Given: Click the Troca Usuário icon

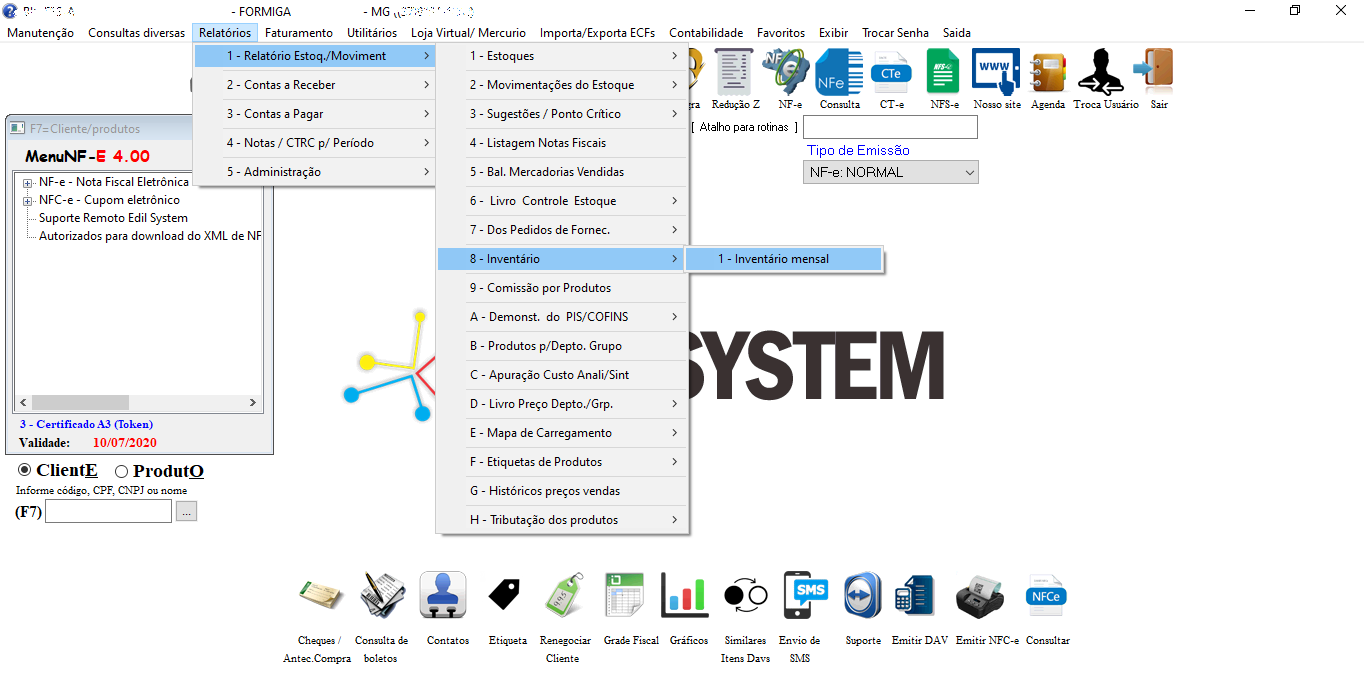Looking at the screenshot, I should [1105, 73].
